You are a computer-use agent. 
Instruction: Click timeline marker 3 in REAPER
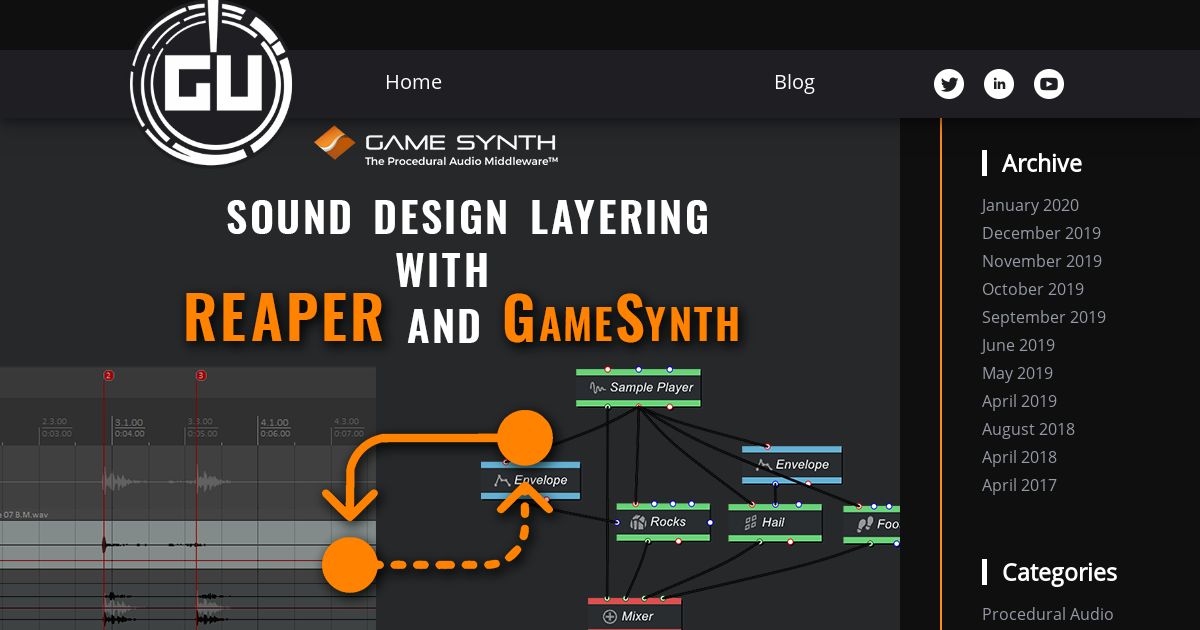tap(201, 376)
